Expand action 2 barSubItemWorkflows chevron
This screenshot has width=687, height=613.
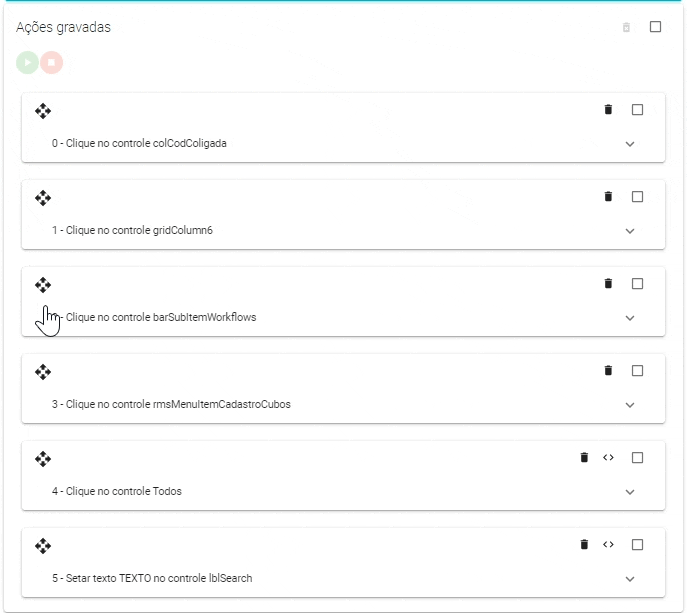[630, 318]
